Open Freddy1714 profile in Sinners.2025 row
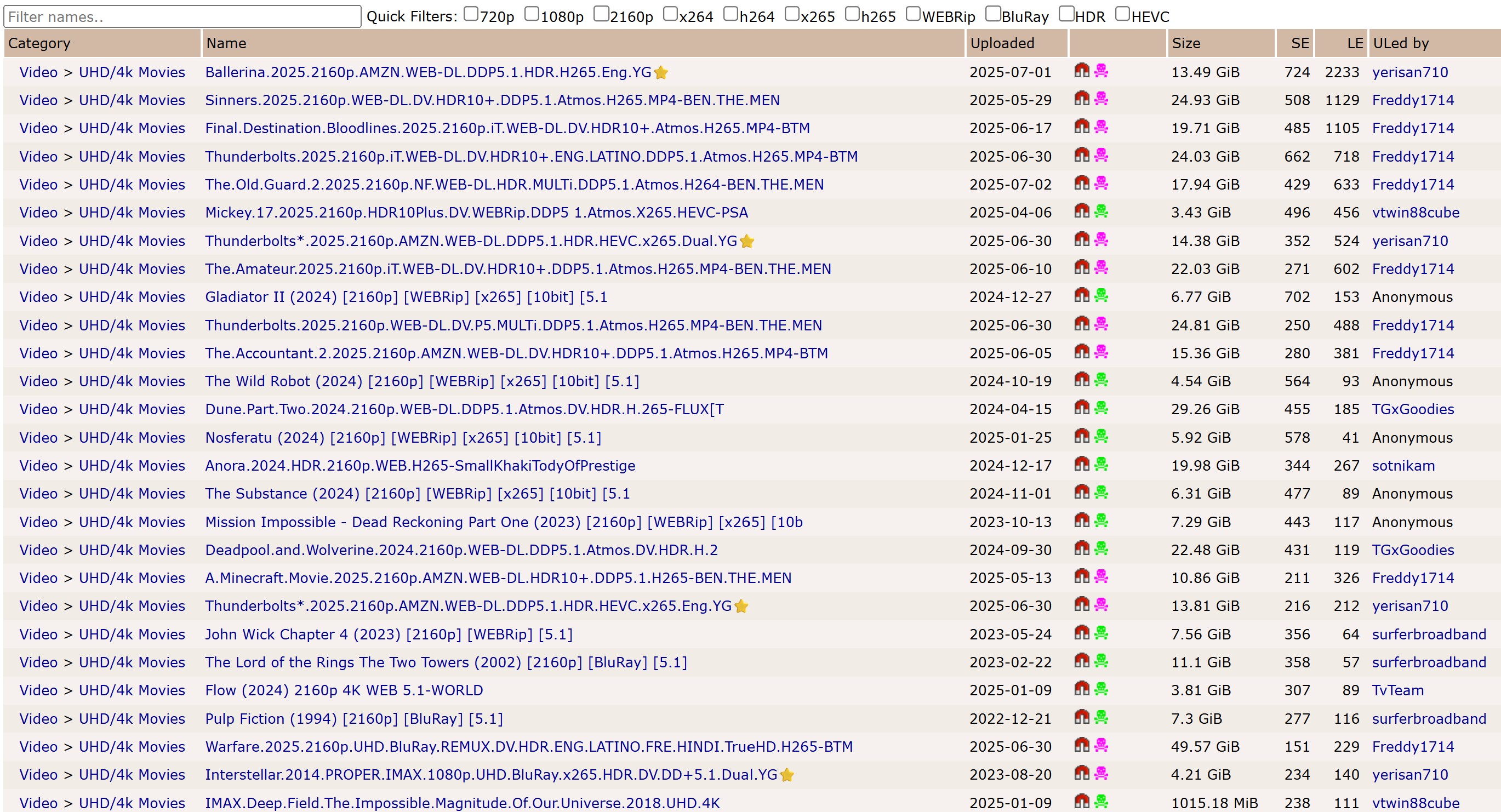1501x812 pixels. [x=1413, y=100]
